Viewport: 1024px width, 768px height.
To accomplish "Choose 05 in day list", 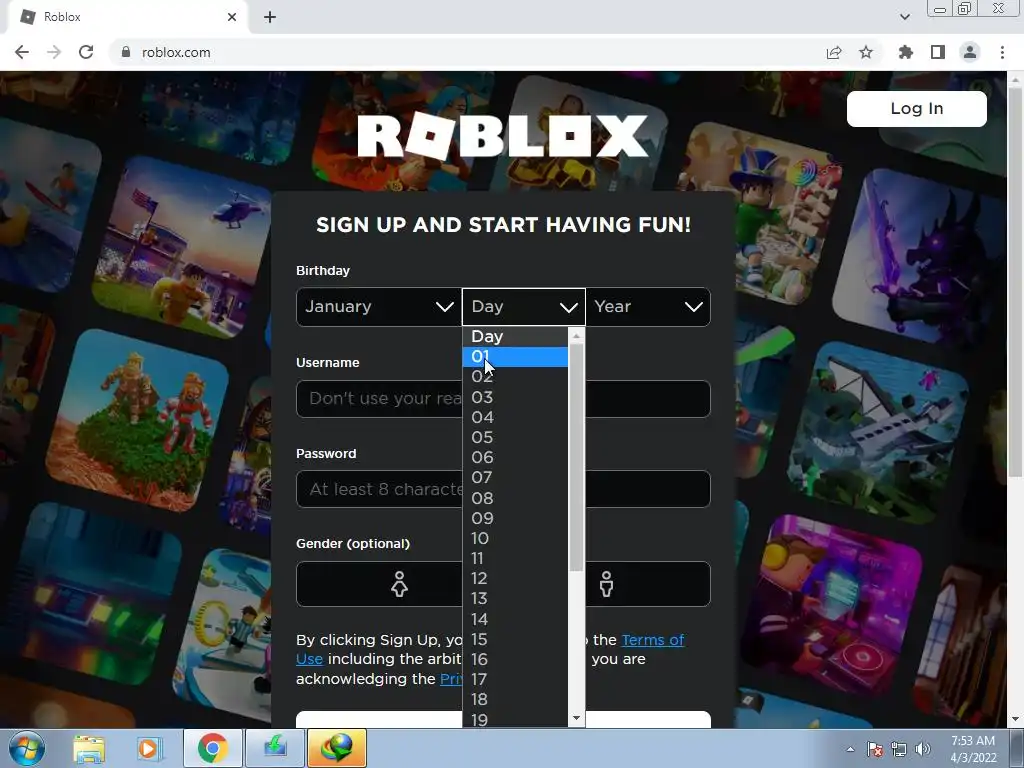I will 515,438.
